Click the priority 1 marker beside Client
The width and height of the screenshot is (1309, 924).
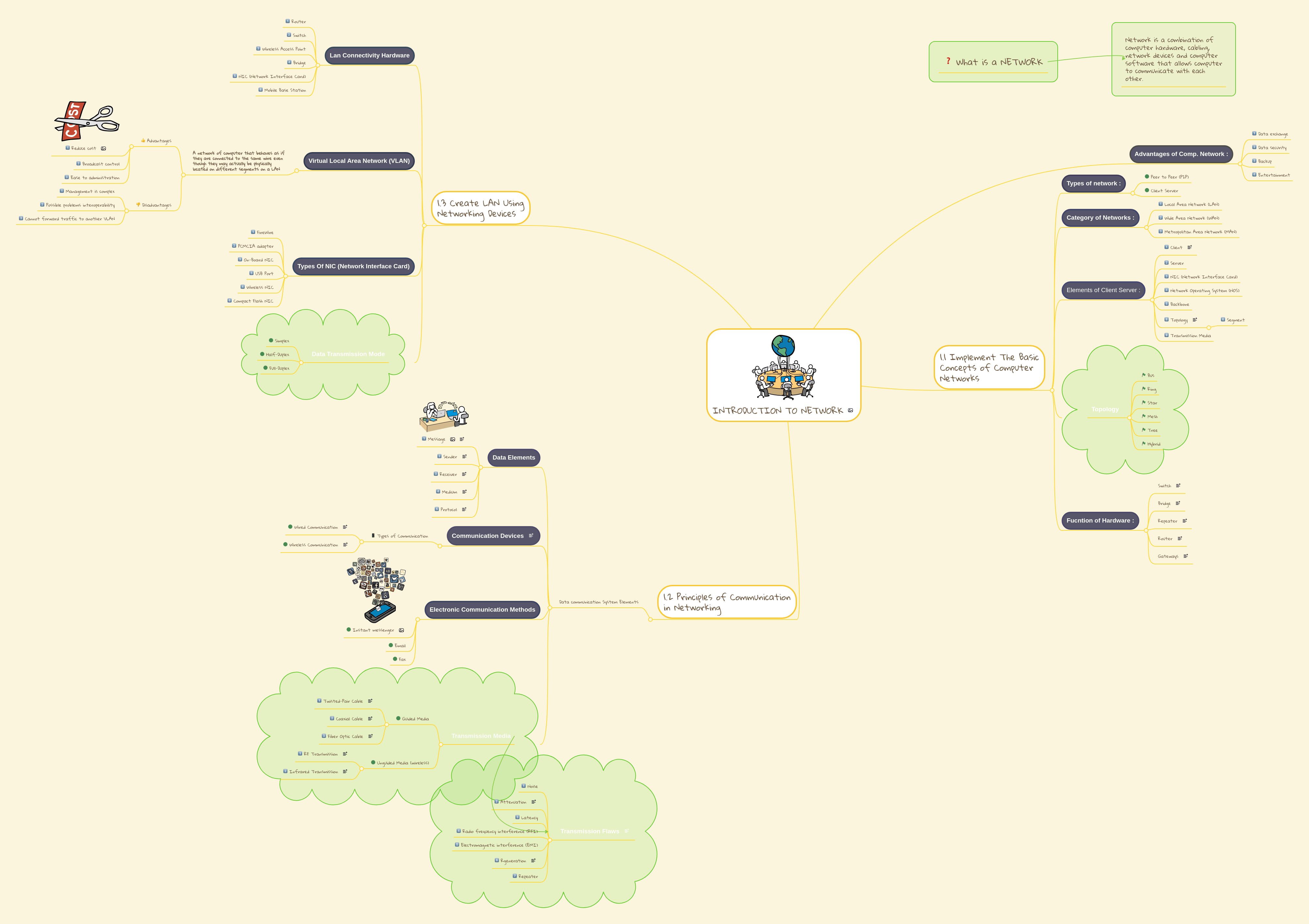pos(1166,247)
